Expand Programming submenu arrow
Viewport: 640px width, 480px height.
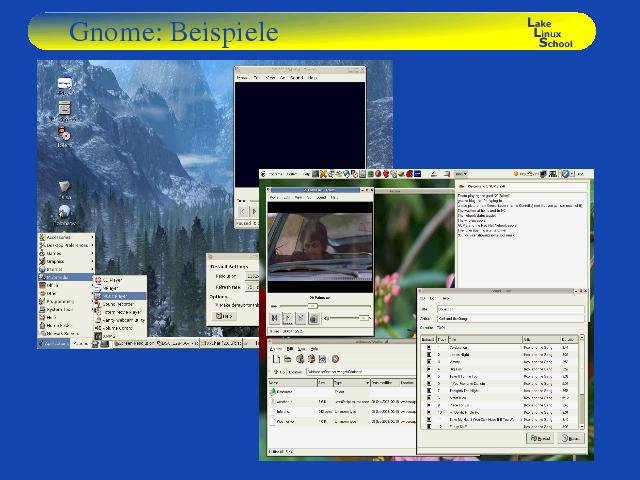click(92, 301)
